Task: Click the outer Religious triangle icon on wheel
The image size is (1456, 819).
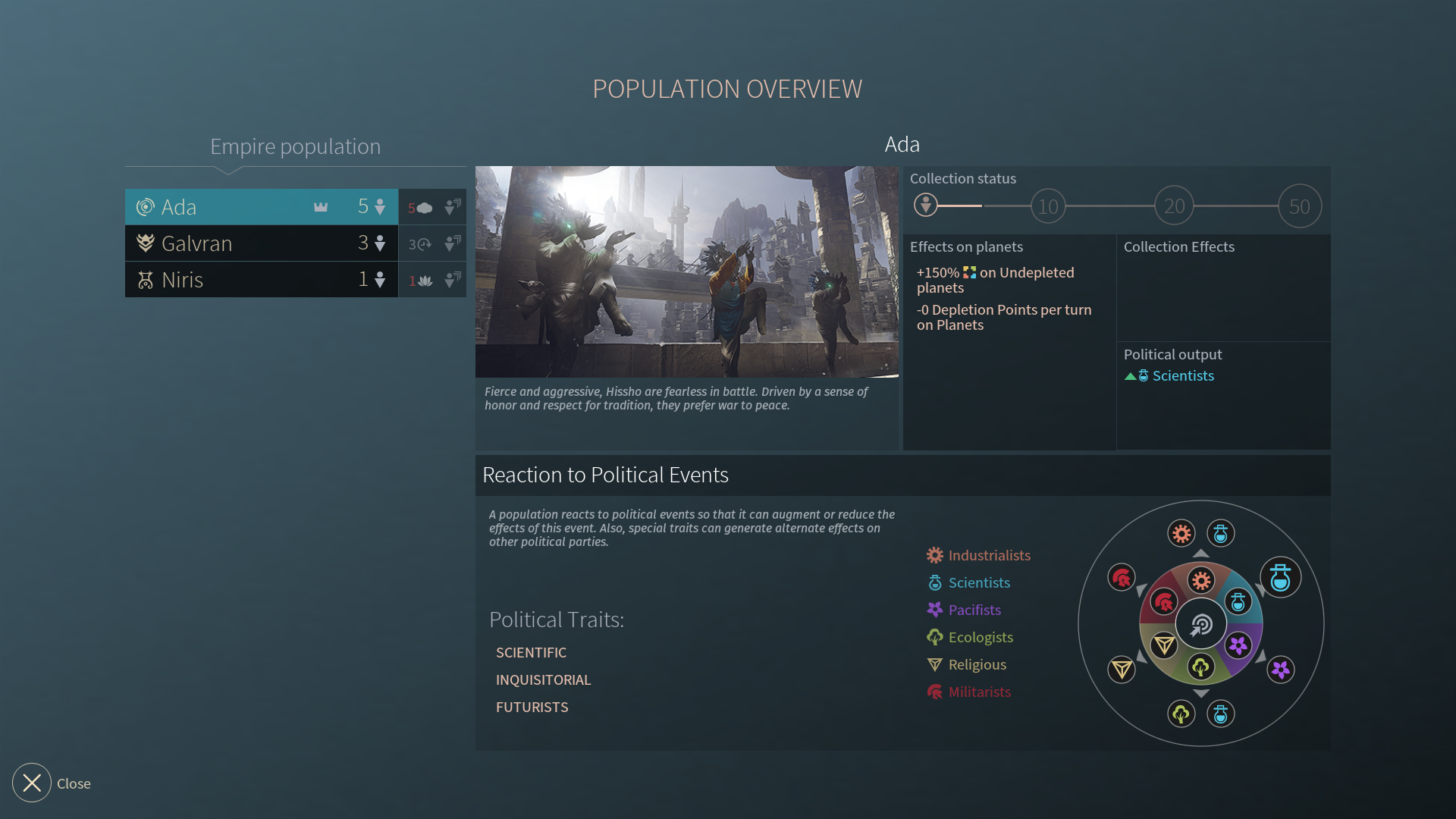Action: point(1122,670)
